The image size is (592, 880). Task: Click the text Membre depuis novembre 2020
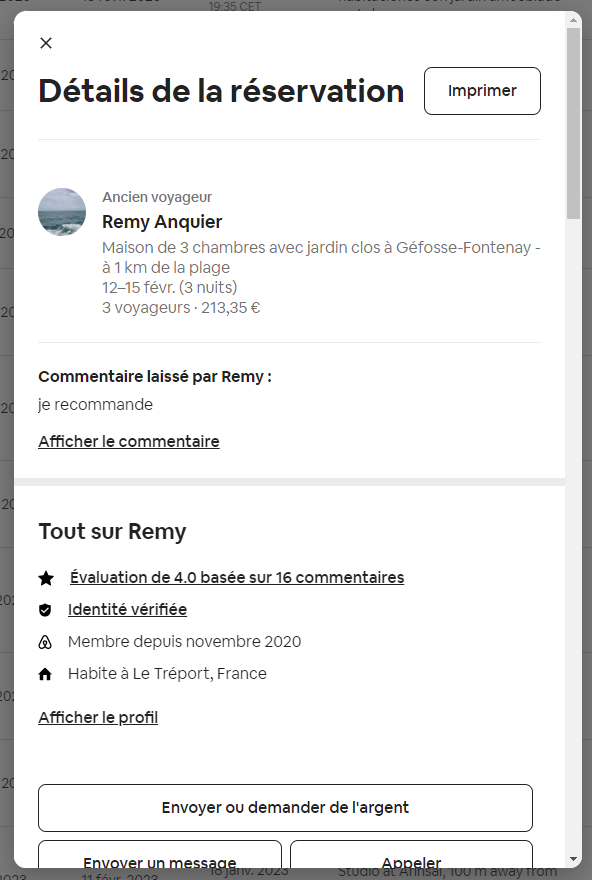[185, 641]
